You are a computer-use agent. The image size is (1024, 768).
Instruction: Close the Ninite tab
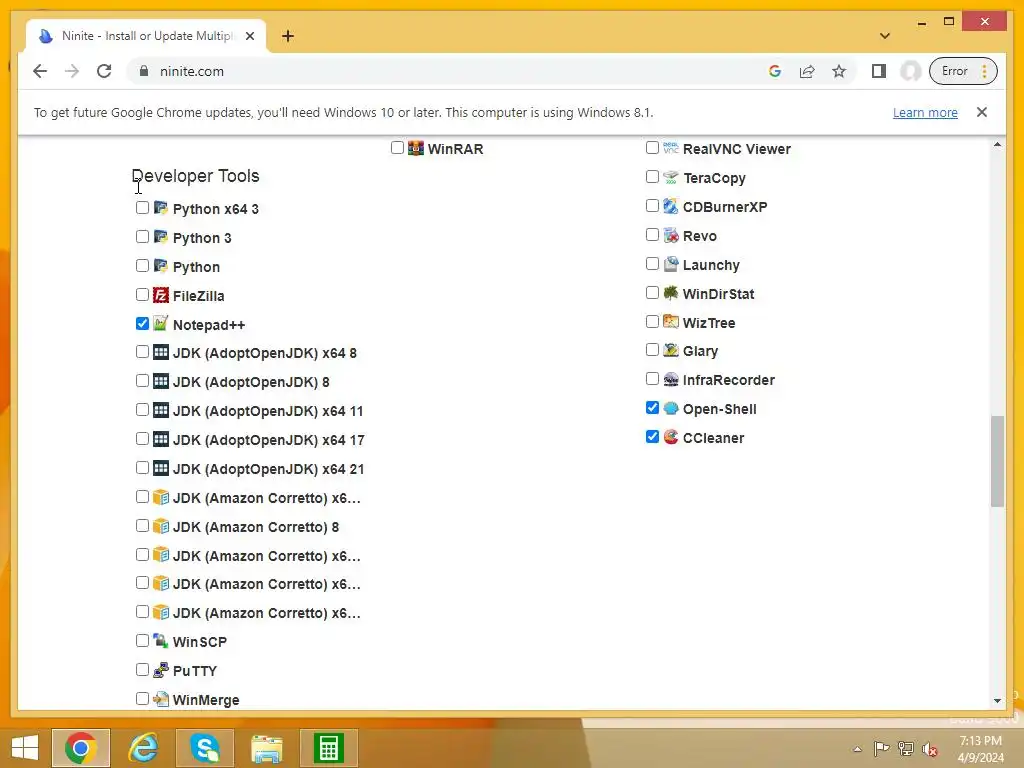tap(249, 36)
